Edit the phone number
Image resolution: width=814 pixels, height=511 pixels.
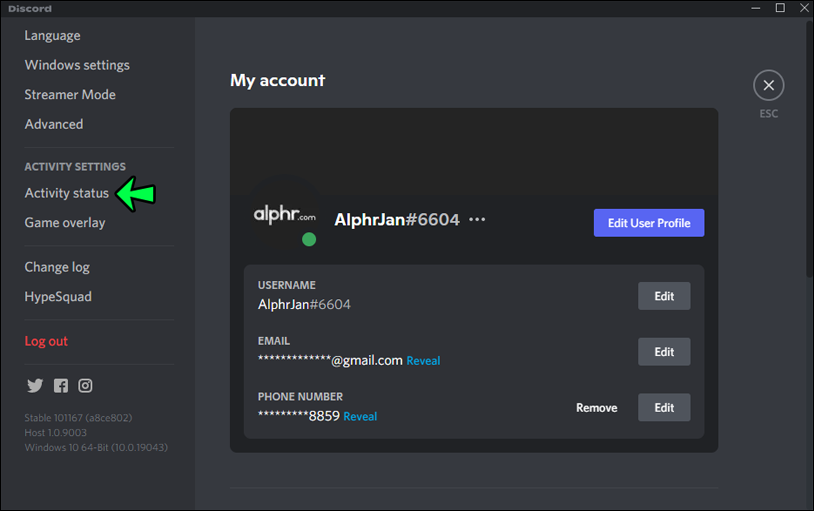664,408
